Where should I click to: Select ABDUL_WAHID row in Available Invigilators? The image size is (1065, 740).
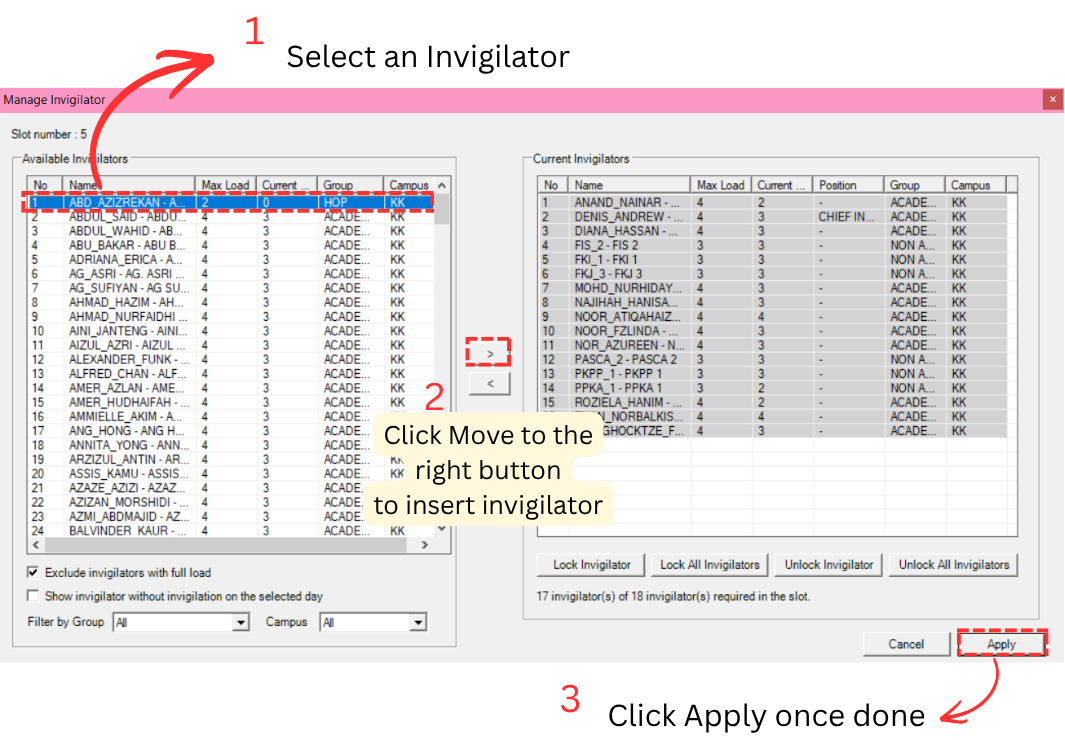(230, 231)
